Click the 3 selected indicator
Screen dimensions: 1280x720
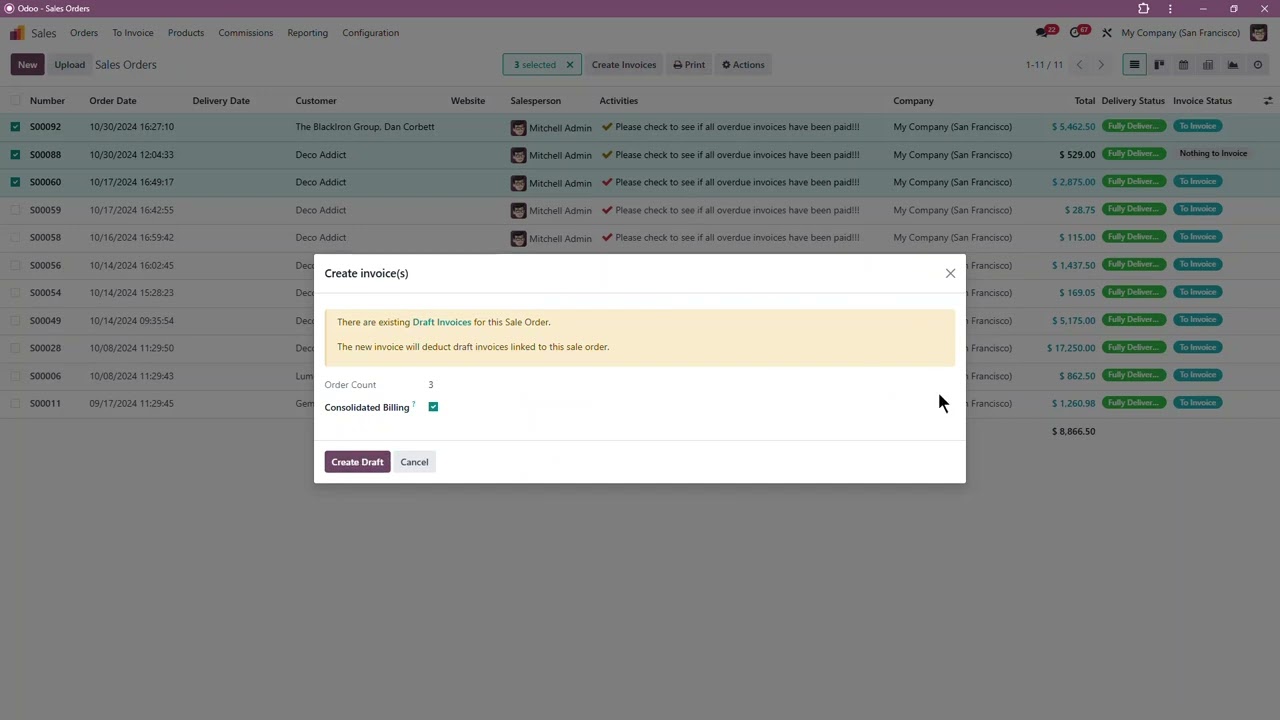[x=535, y=65]
